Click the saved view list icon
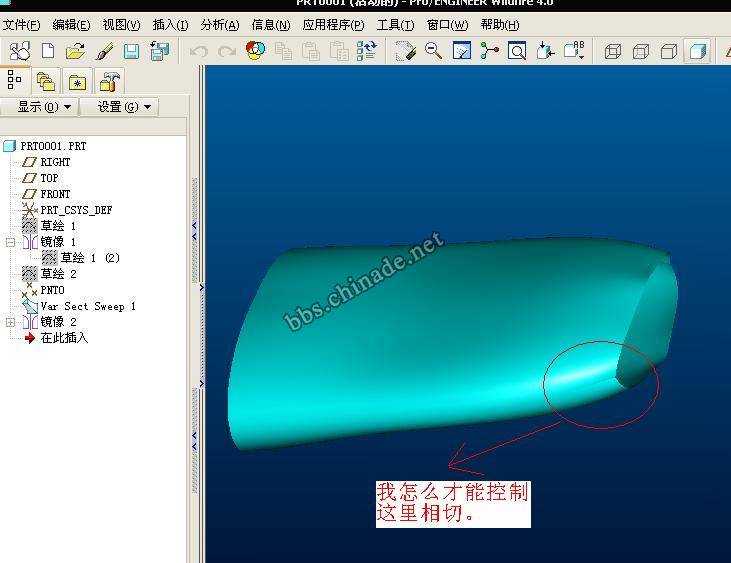731x563 pixels. click(x=545, y=51)
